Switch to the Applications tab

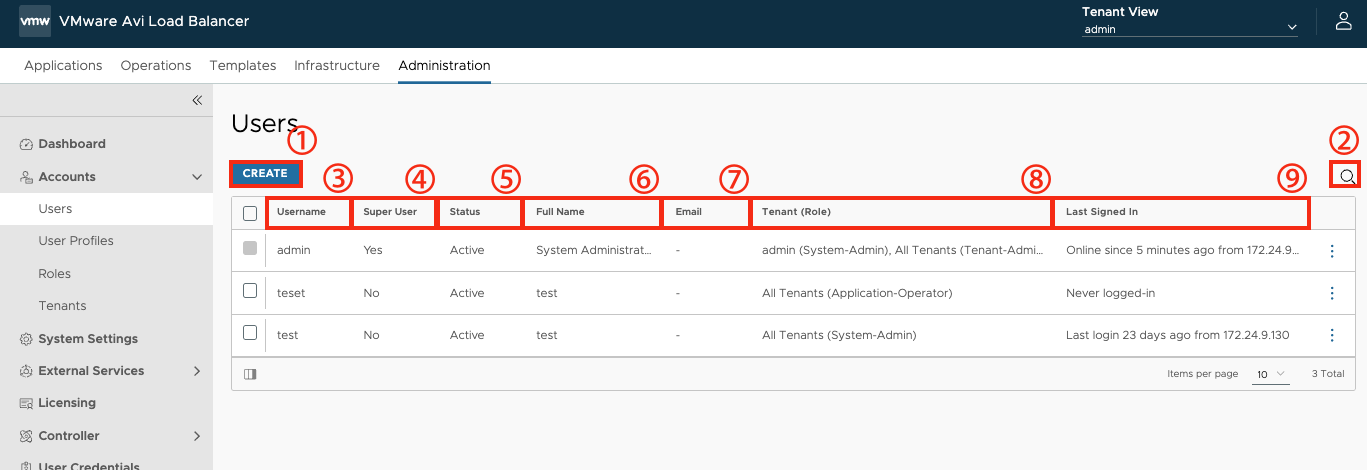(63, 65)
